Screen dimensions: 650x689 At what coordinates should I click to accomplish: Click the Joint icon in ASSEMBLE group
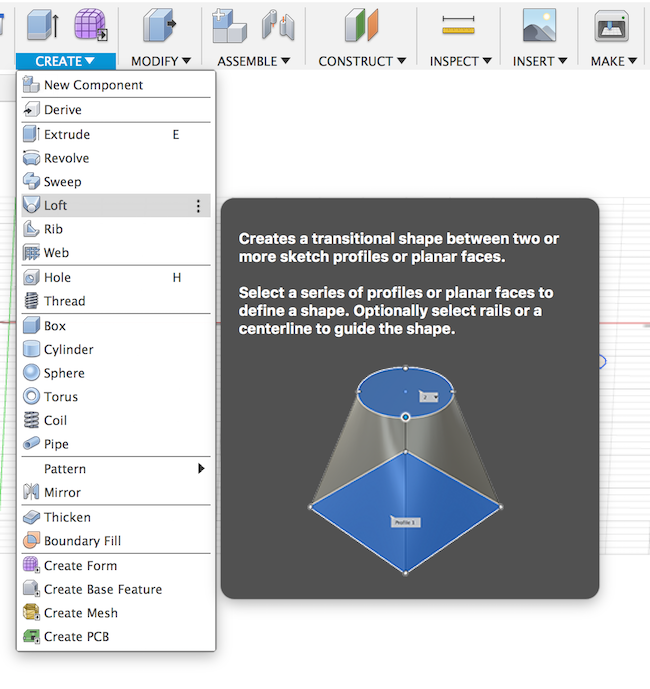click(278, 25)
